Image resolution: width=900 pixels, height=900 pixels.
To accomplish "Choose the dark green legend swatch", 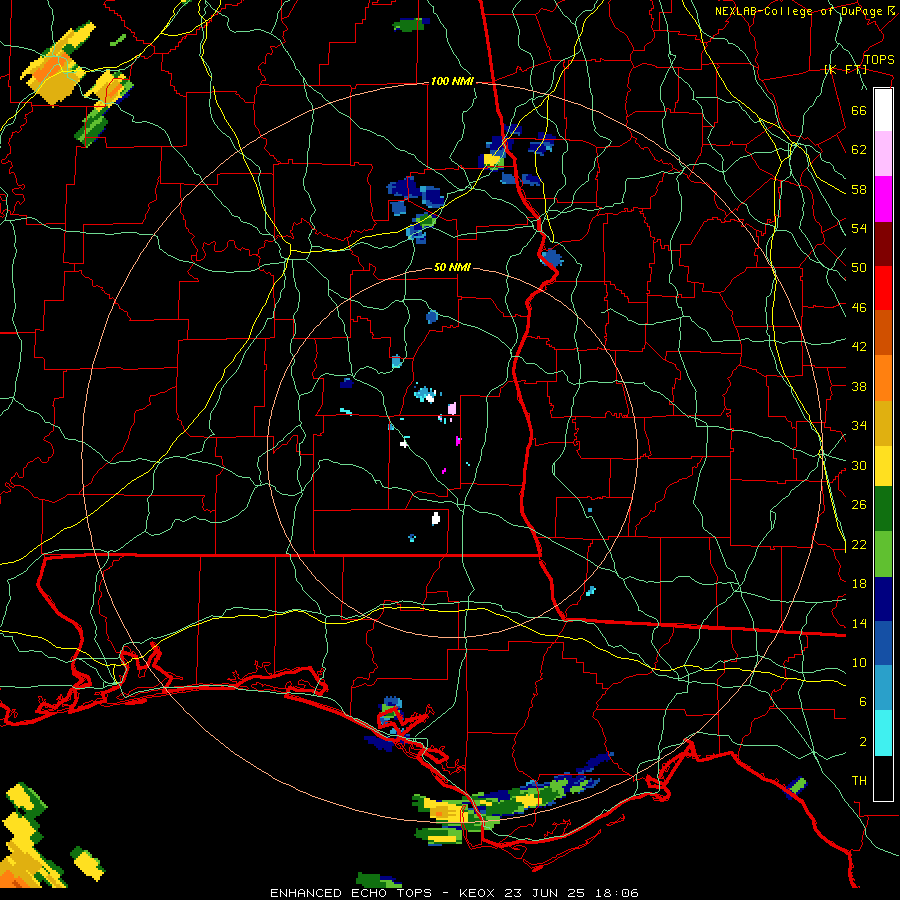I will click(x=883, y=509).
